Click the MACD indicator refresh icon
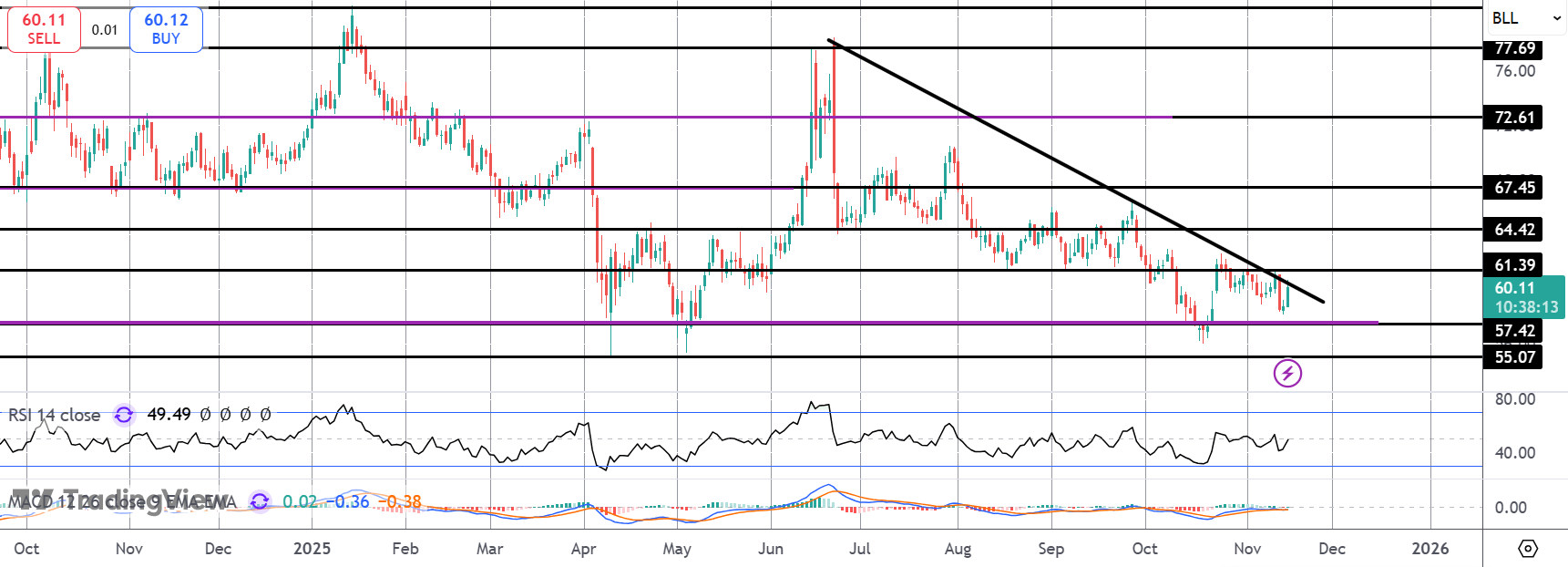Viewport: 1568px width, 567px height. pos(260,501)
